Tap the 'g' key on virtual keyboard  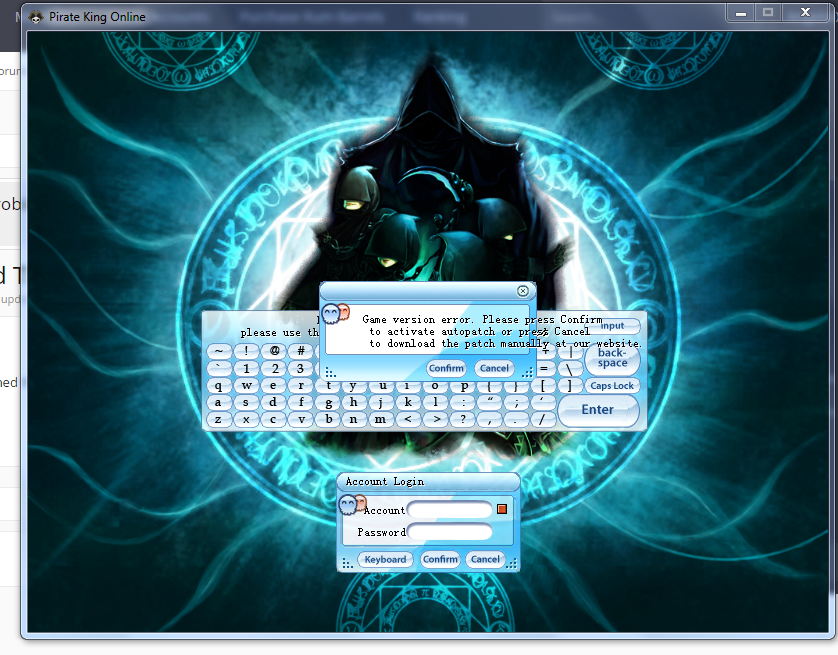[328, 402]
